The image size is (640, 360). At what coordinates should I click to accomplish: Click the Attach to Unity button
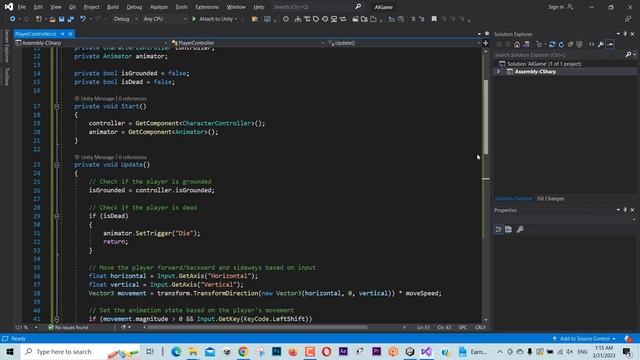pos(215,19)
